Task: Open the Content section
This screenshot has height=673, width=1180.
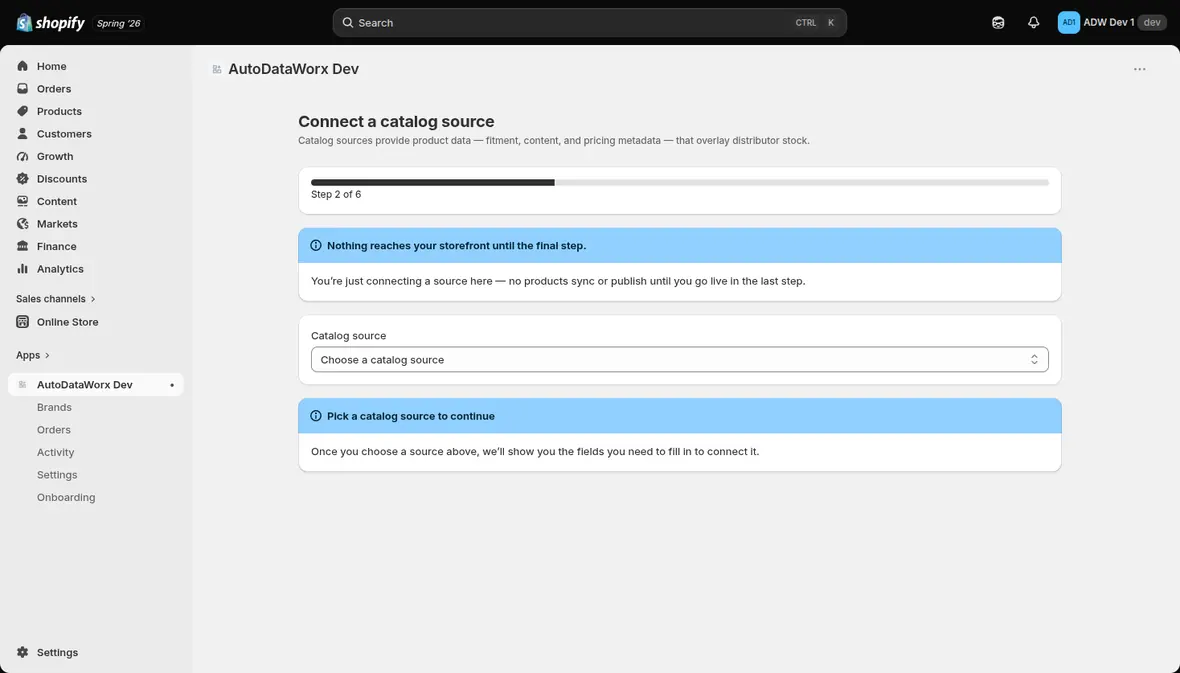Action: click(96, 202)
